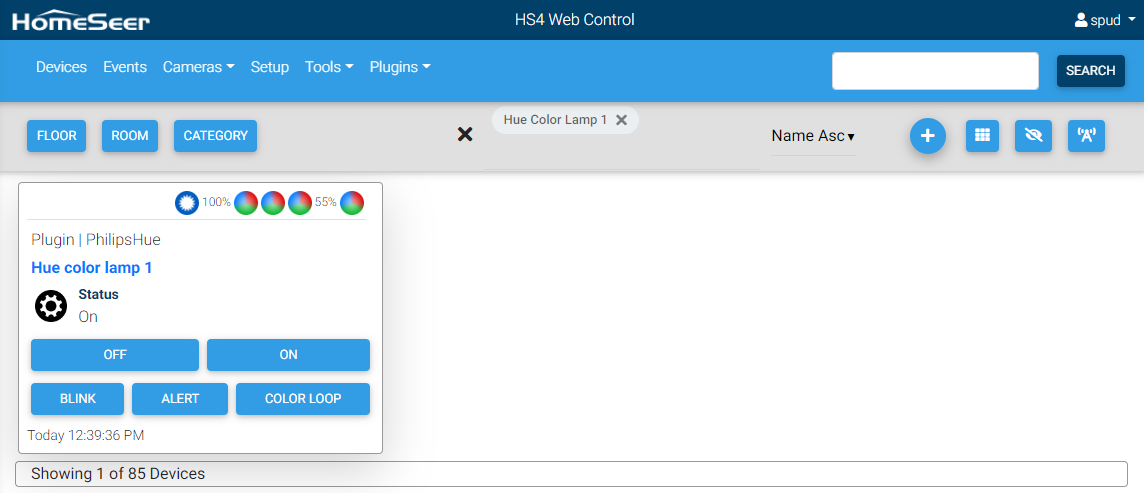This screenshot has width=1144, height=493.
Task: Expand the Plugins menu
Action: click(x=400, y=67)
